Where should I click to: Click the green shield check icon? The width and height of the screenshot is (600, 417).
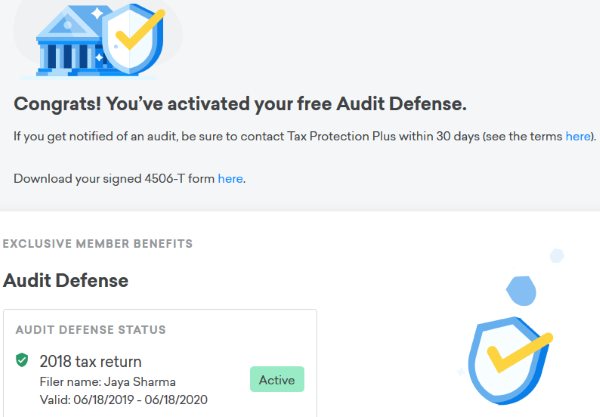[x=22, y=360]
